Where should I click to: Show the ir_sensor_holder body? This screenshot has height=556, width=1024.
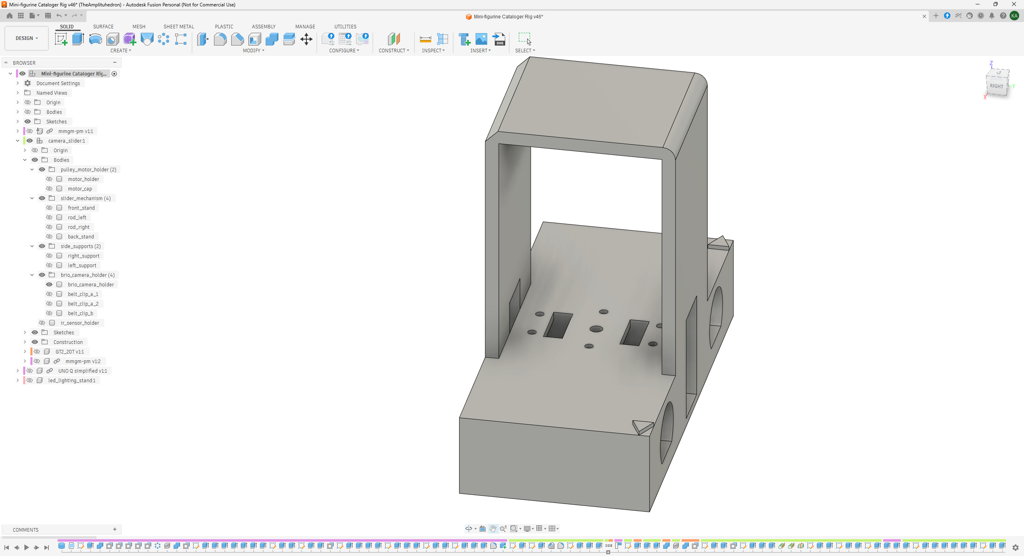tap(42, 323)
